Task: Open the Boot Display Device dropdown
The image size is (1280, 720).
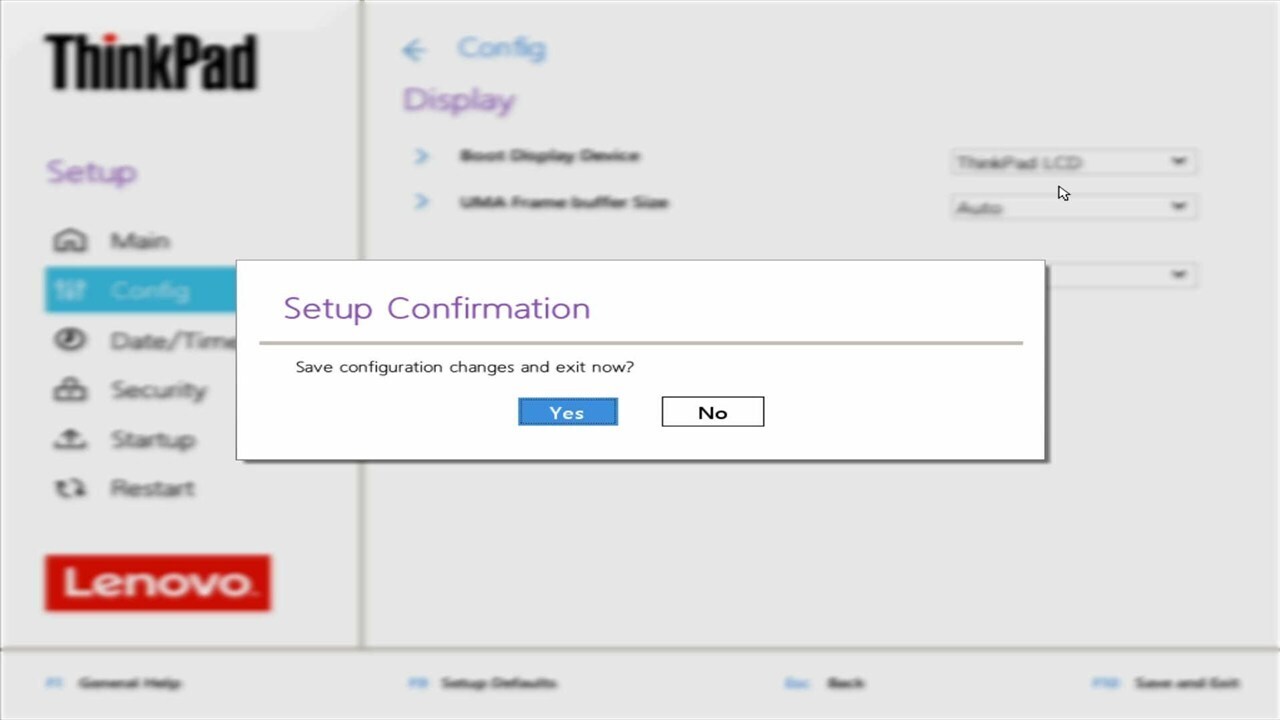Action: (1073, 162)
